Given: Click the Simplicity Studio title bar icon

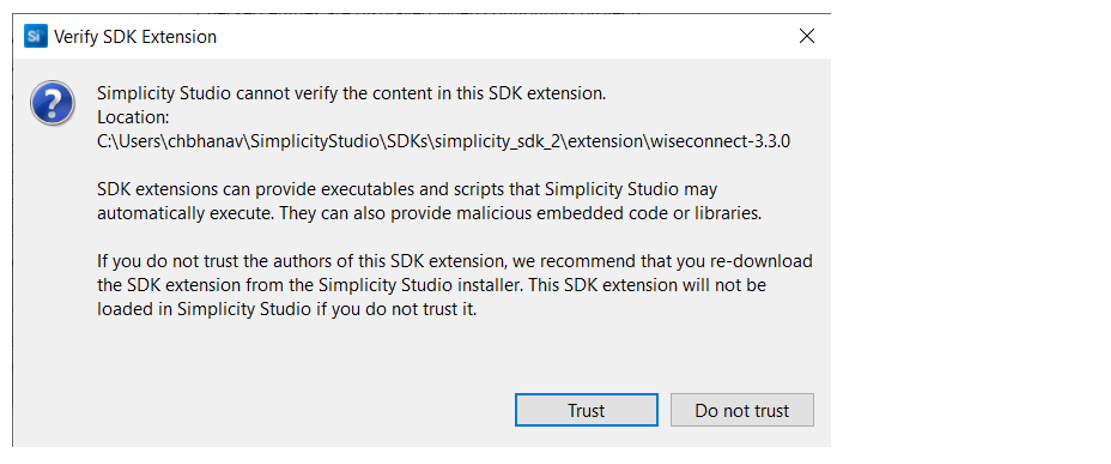Looking at the screenshot, I should point(36,37).
